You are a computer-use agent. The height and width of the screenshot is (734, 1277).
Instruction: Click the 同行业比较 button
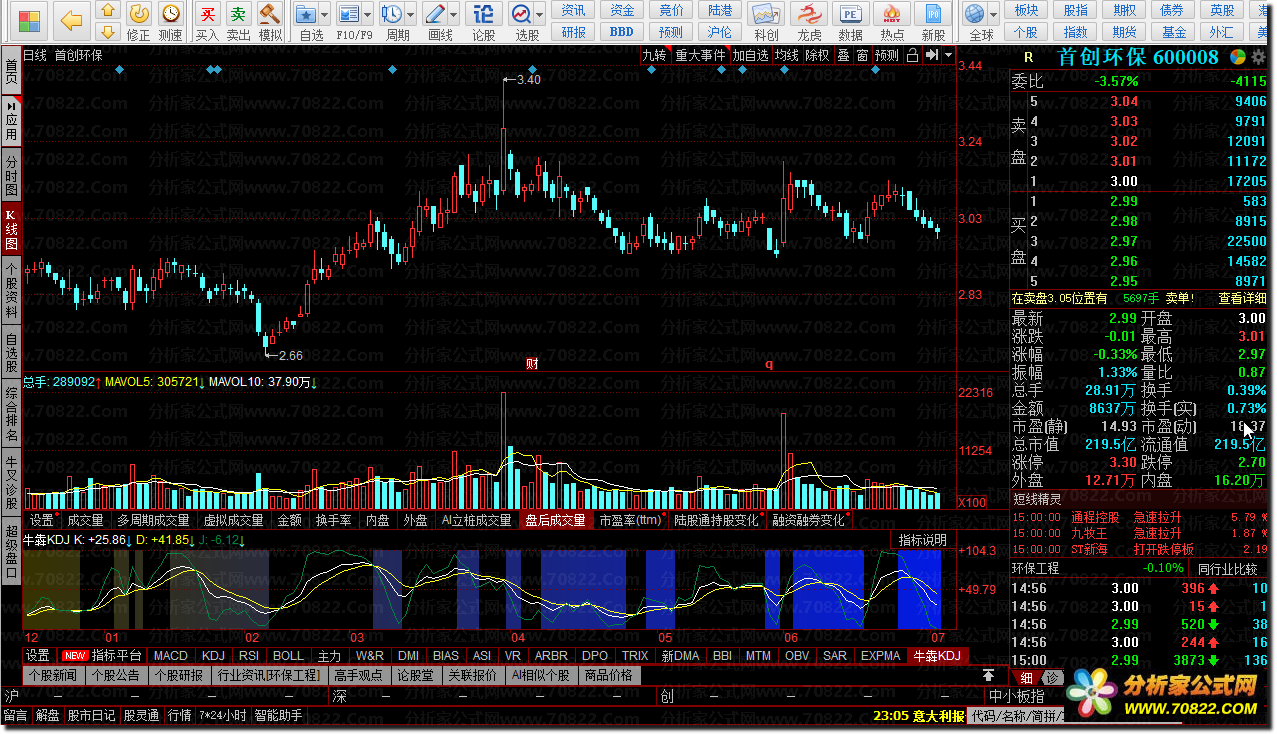click(1230, 569)
